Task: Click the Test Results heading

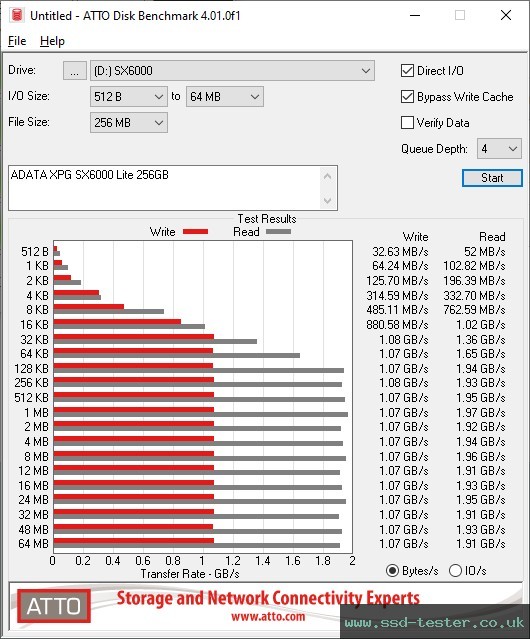Action: pos(267,219)
